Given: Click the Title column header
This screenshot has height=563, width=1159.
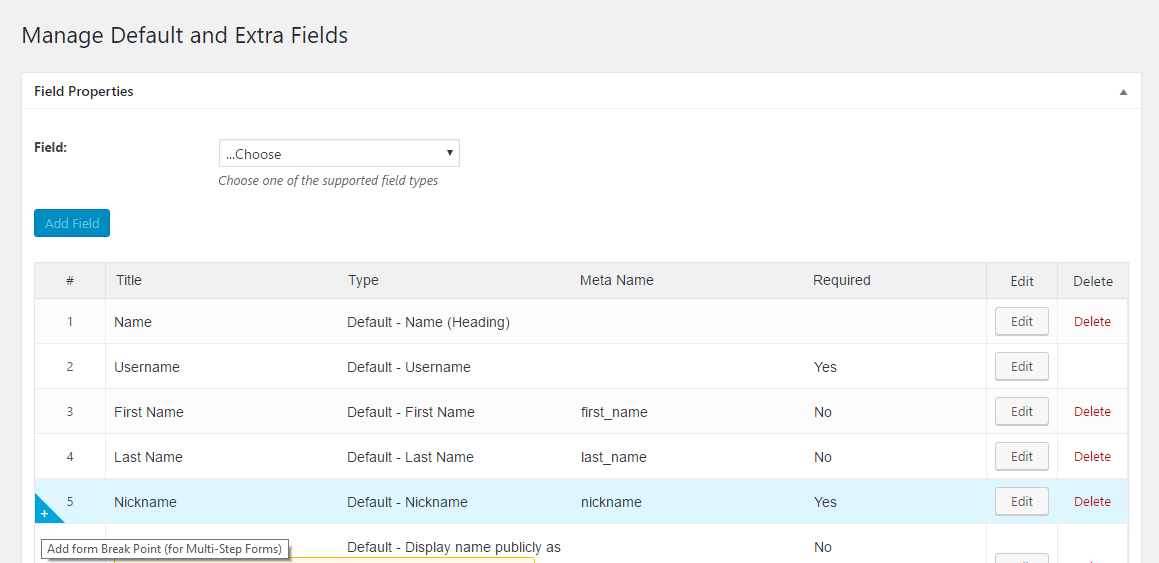Looking at the screenshot, I should coord(129,280).
